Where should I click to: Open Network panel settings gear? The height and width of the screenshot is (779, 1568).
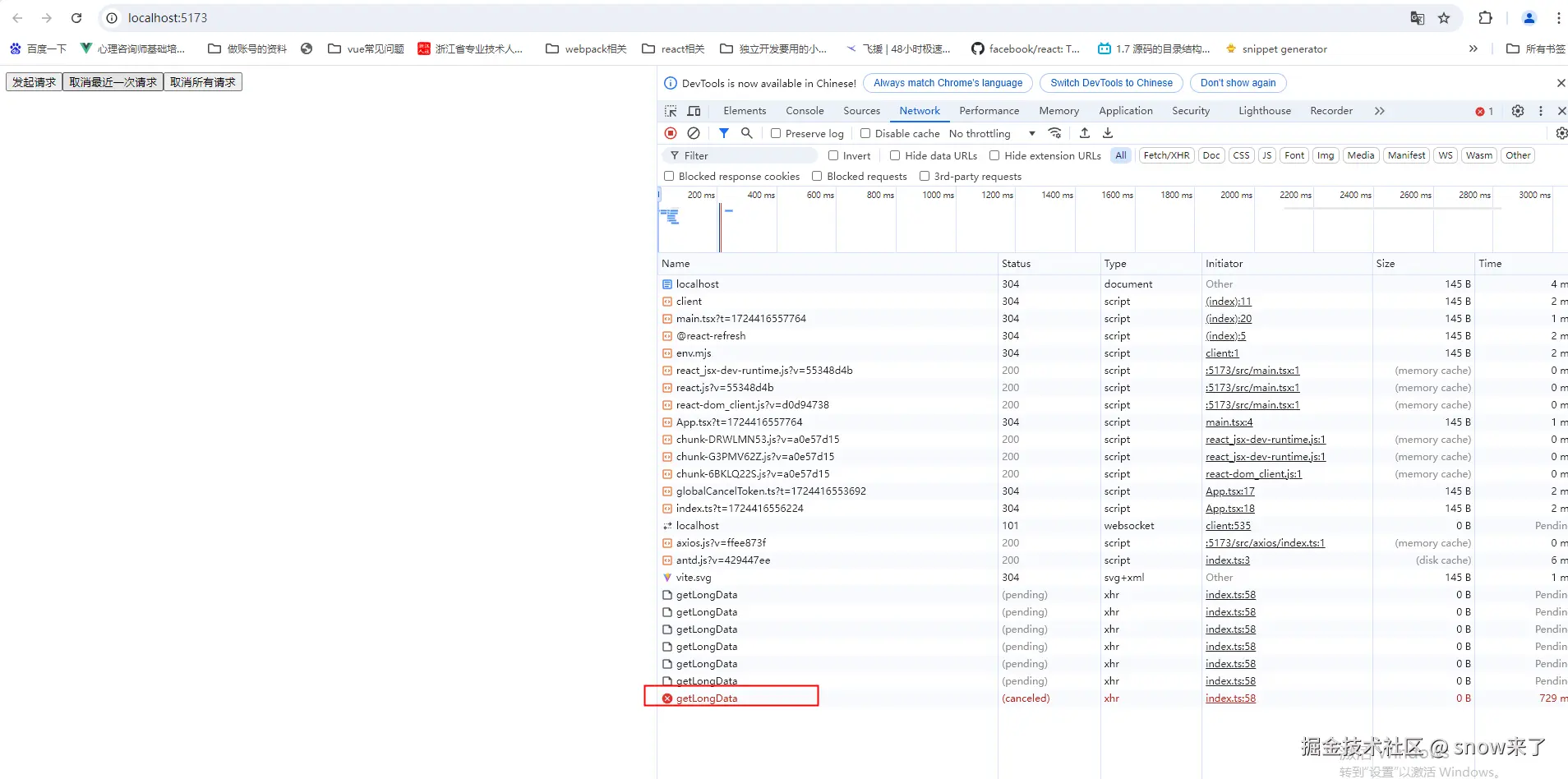(1561, 133)
